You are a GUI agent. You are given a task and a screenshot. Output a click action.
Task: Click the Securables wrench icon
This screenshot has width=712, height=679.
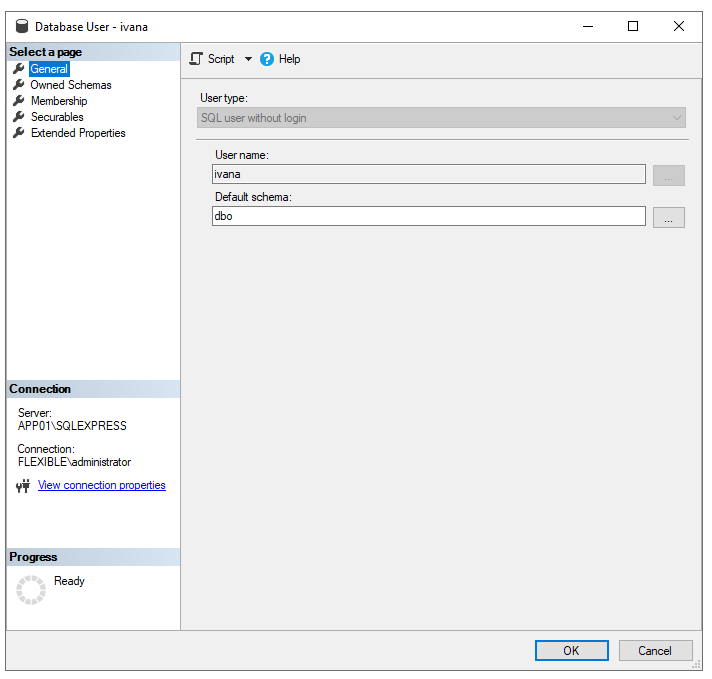coord(18,117)
